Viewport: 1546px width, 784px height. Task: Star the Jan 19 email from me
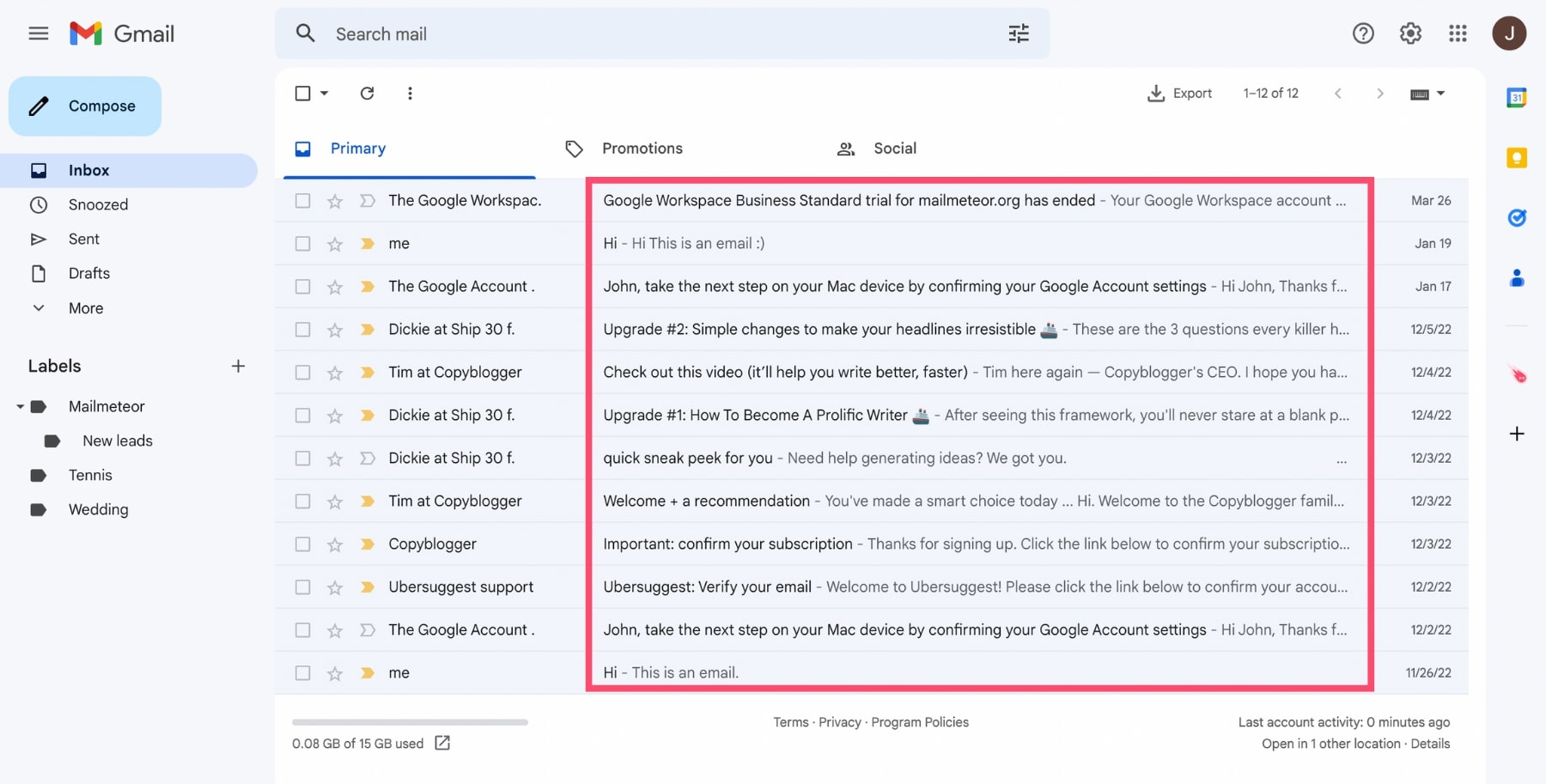pyautogui.click(x=335, y=244)
